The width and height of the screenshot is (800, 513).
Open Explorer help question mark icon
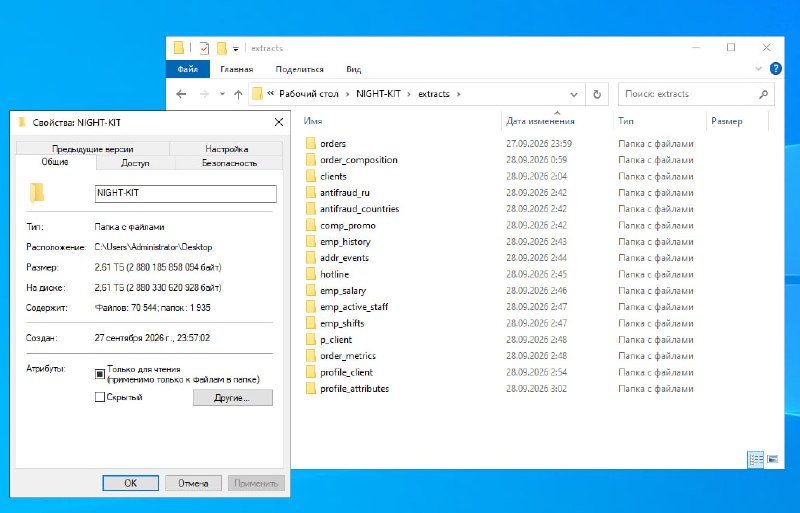[776, 68]
